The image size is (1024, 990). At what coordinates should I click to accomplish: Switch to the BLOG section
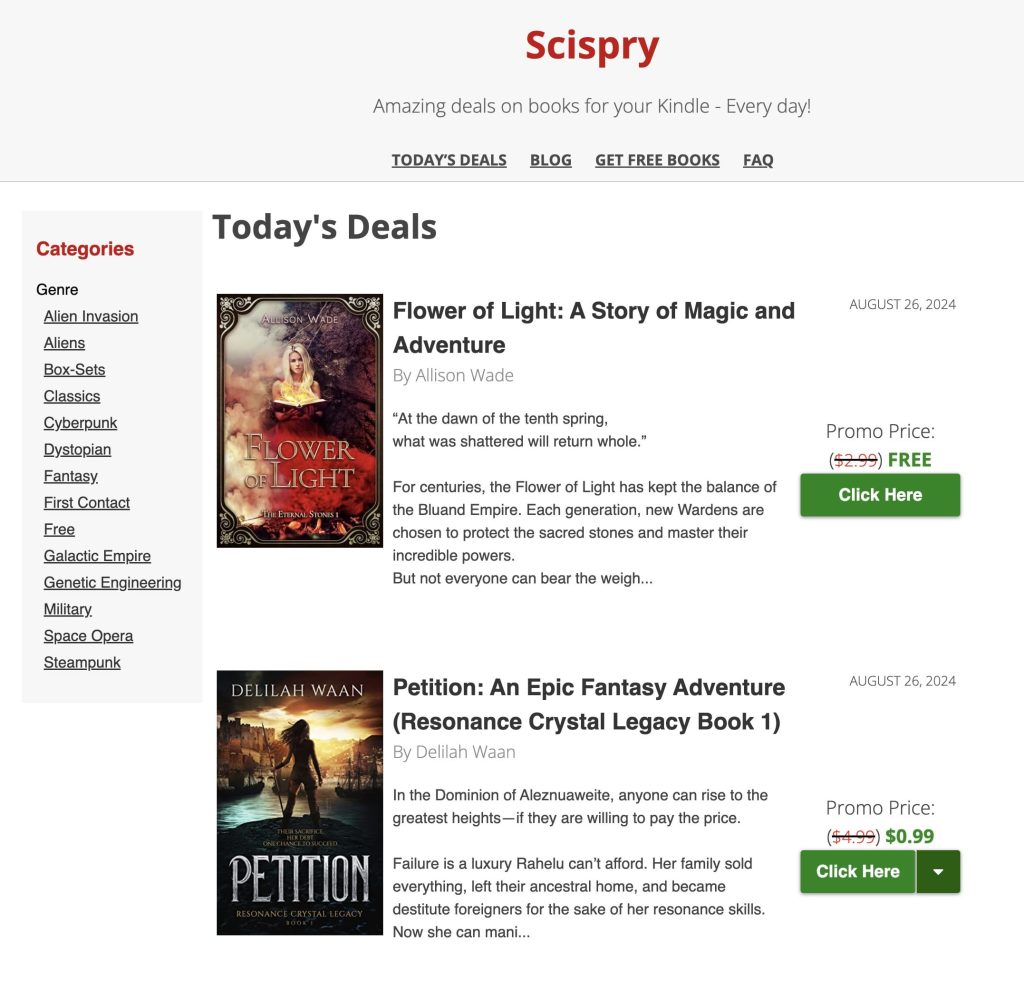click(550, 160)
